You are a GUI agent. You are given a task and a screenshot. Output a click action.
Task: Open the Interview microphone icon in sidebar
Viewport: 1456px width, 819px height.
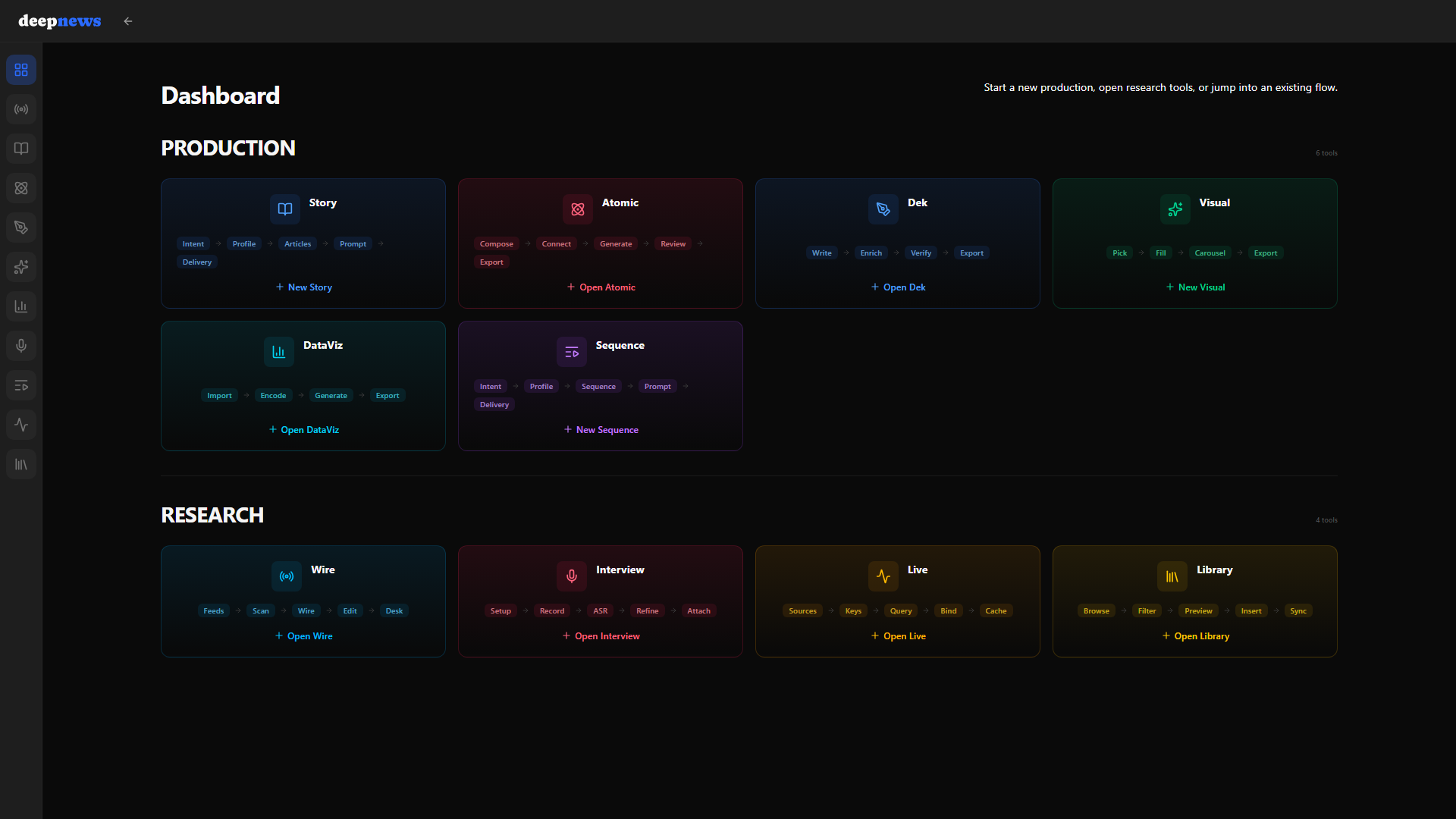[21, 346]
